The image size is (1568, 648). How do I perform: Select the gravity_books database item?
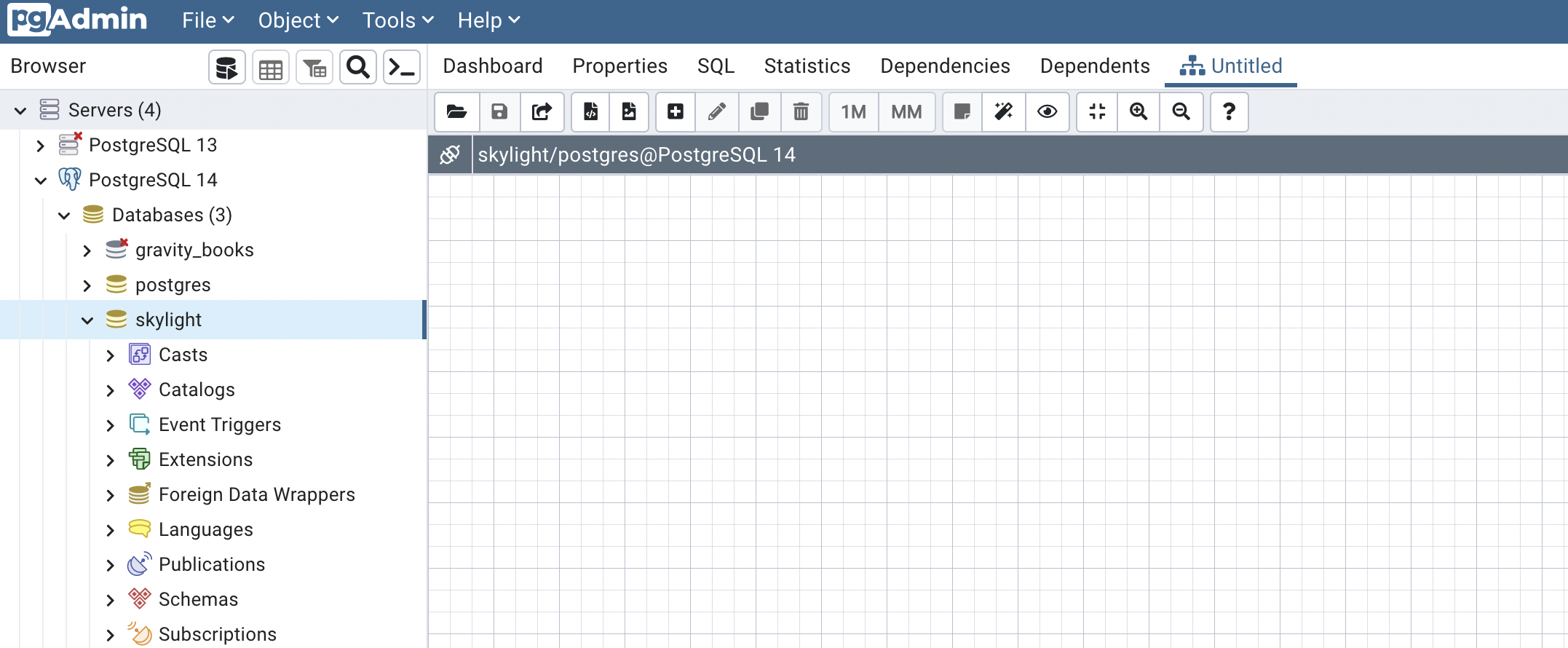point(194,250)
